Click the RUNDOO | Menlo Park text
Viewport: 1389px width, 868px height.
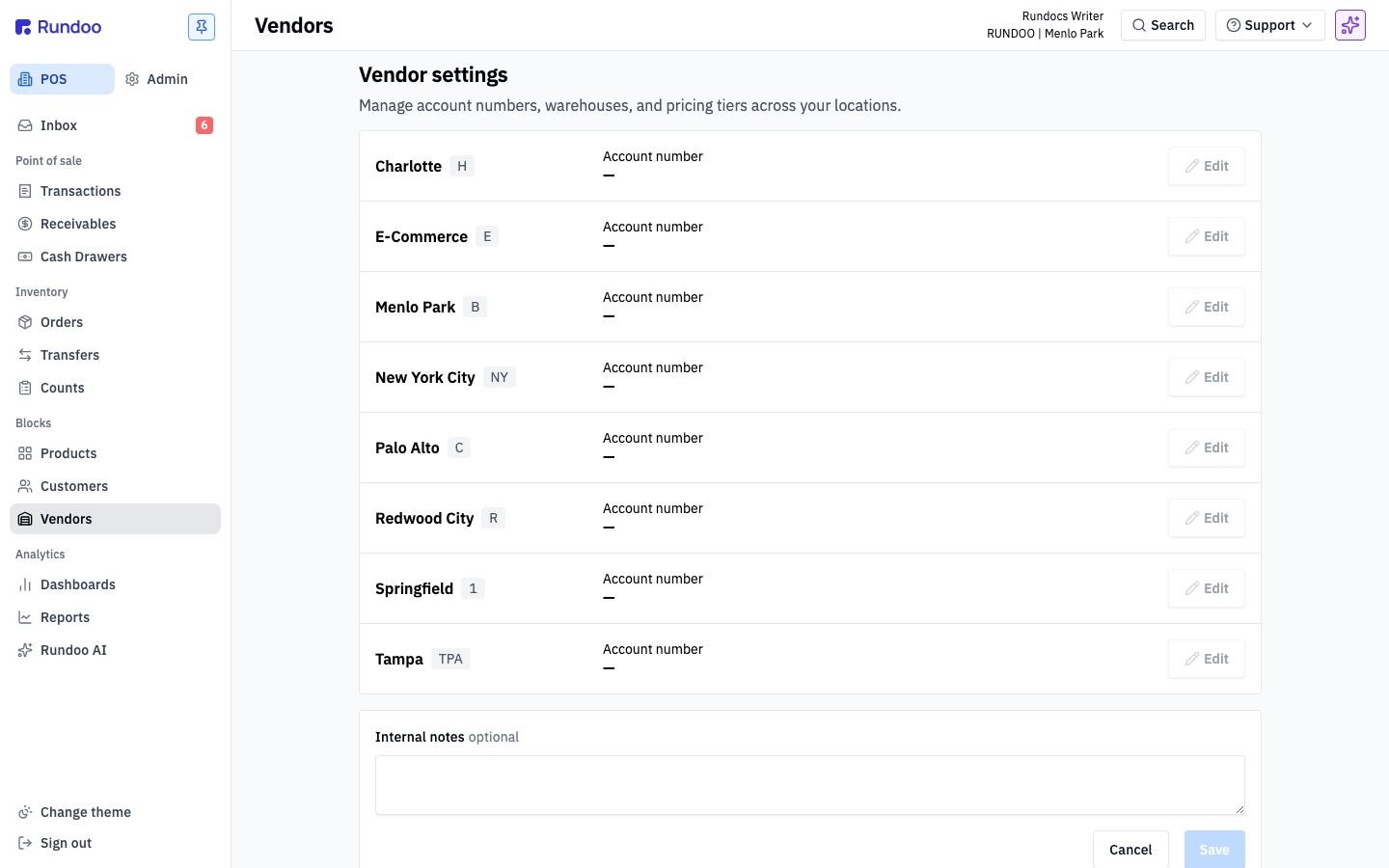1045,34
